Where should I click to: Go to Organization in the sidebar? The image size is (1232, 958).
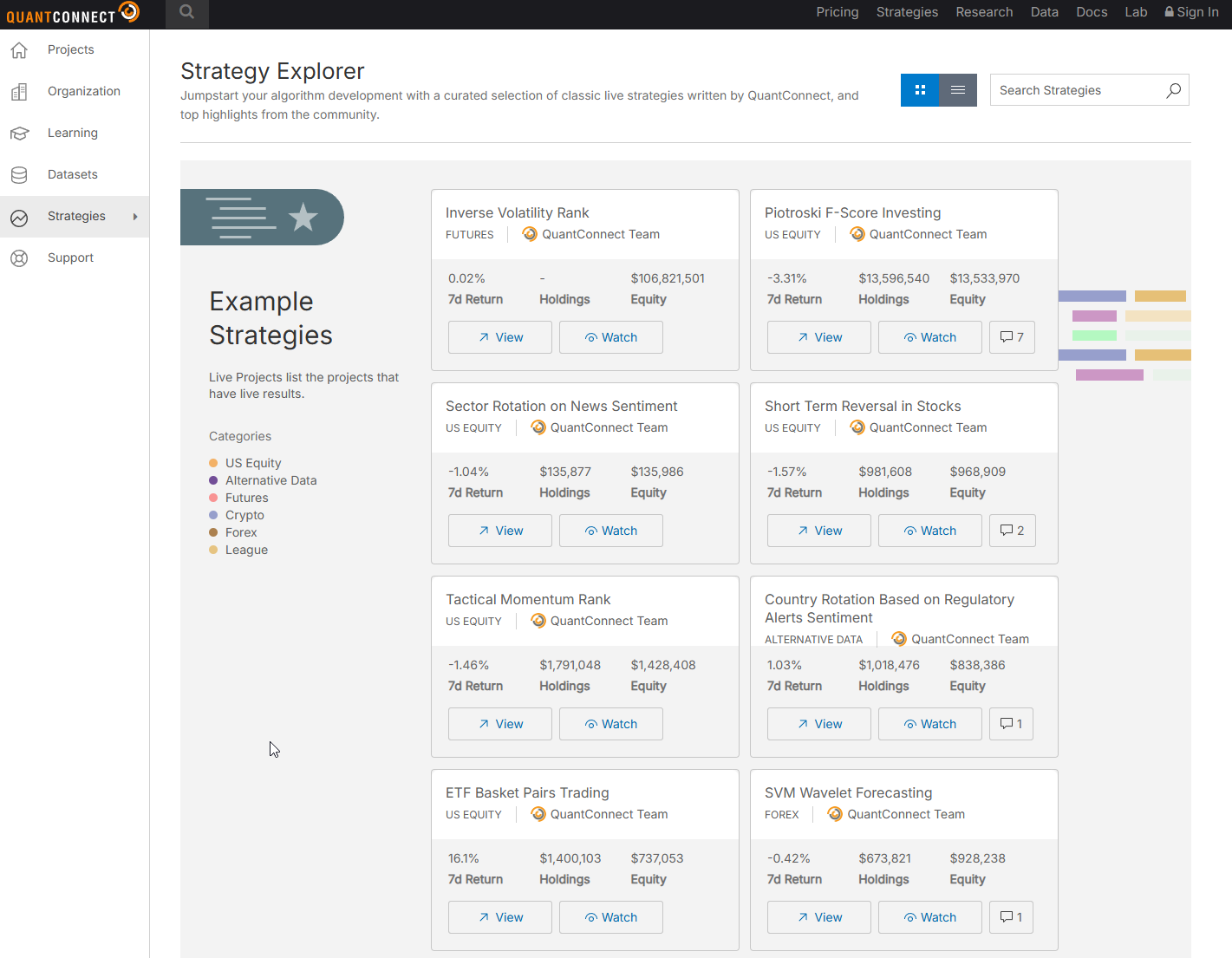tap(83, 91)
